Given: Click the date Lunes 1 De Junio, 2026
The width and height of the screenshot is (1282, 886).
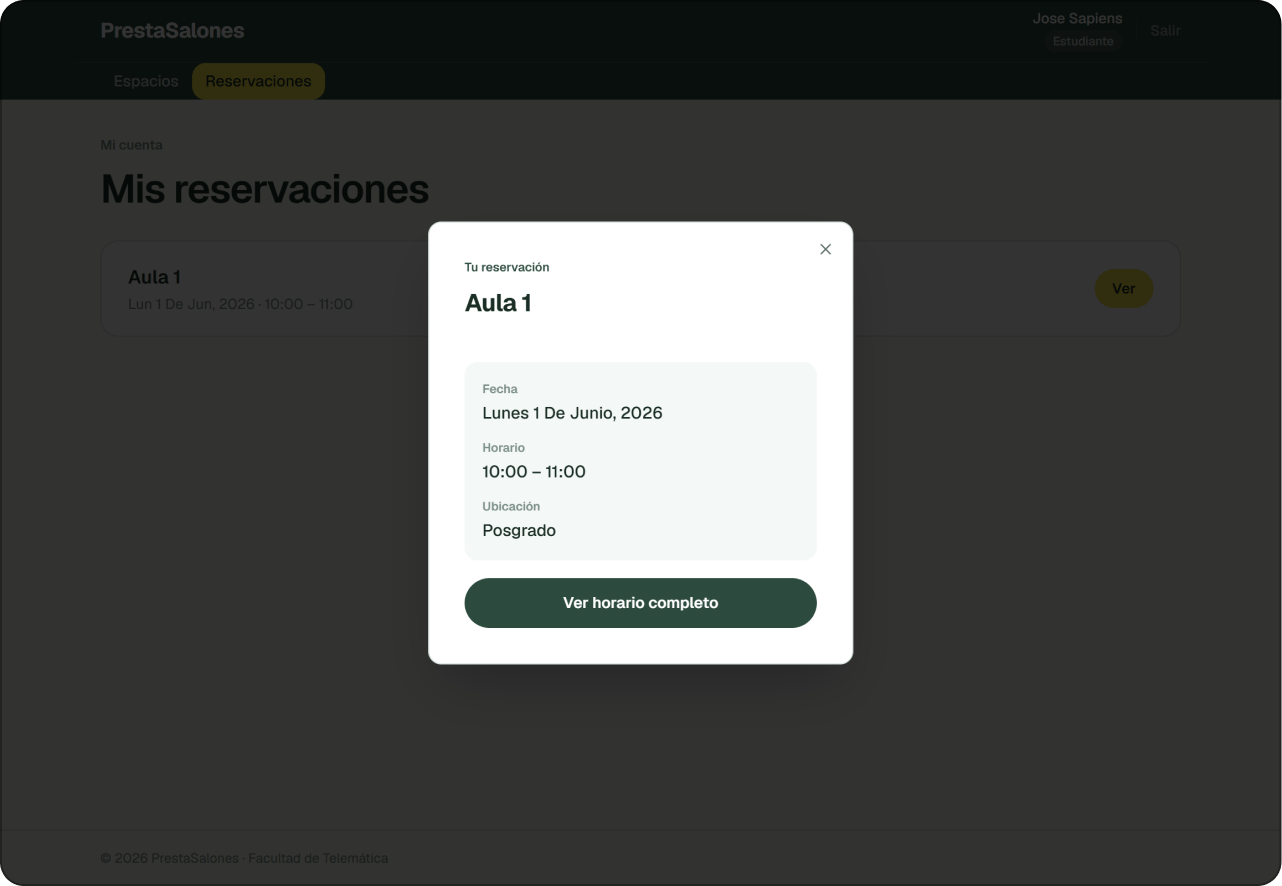Looking at the screenshot, I should point(572,413).
